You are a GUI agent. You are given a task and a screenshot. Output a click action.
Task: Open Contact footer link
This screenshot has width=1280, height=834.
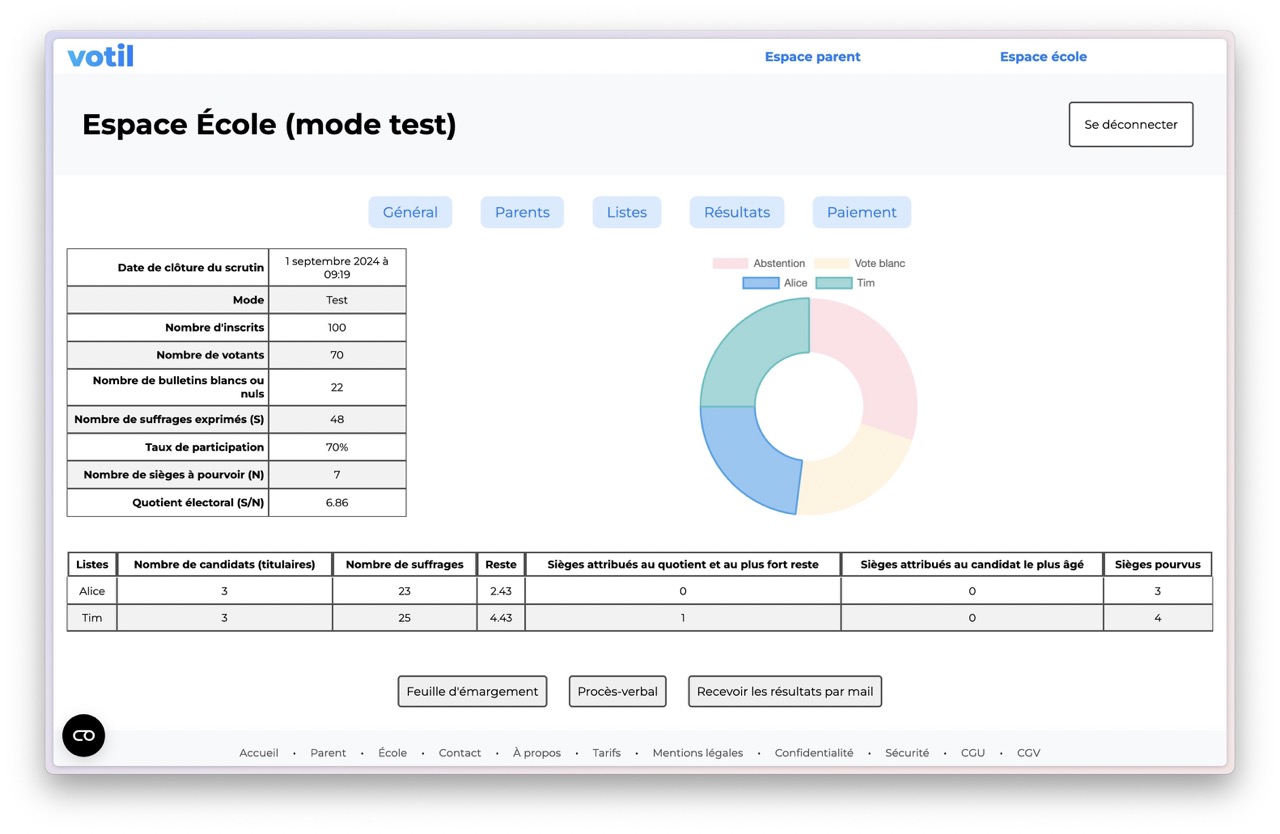point(460,753)
